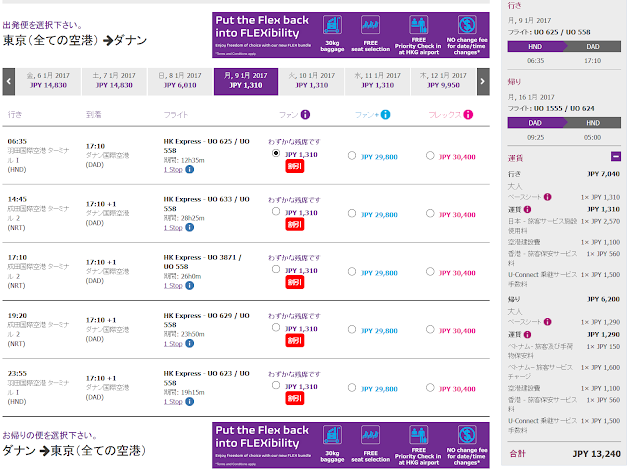Viewport: 640px width, 471px height.
Task: Open stop info icon for 19:20 flight
Action: pos(189,344)
